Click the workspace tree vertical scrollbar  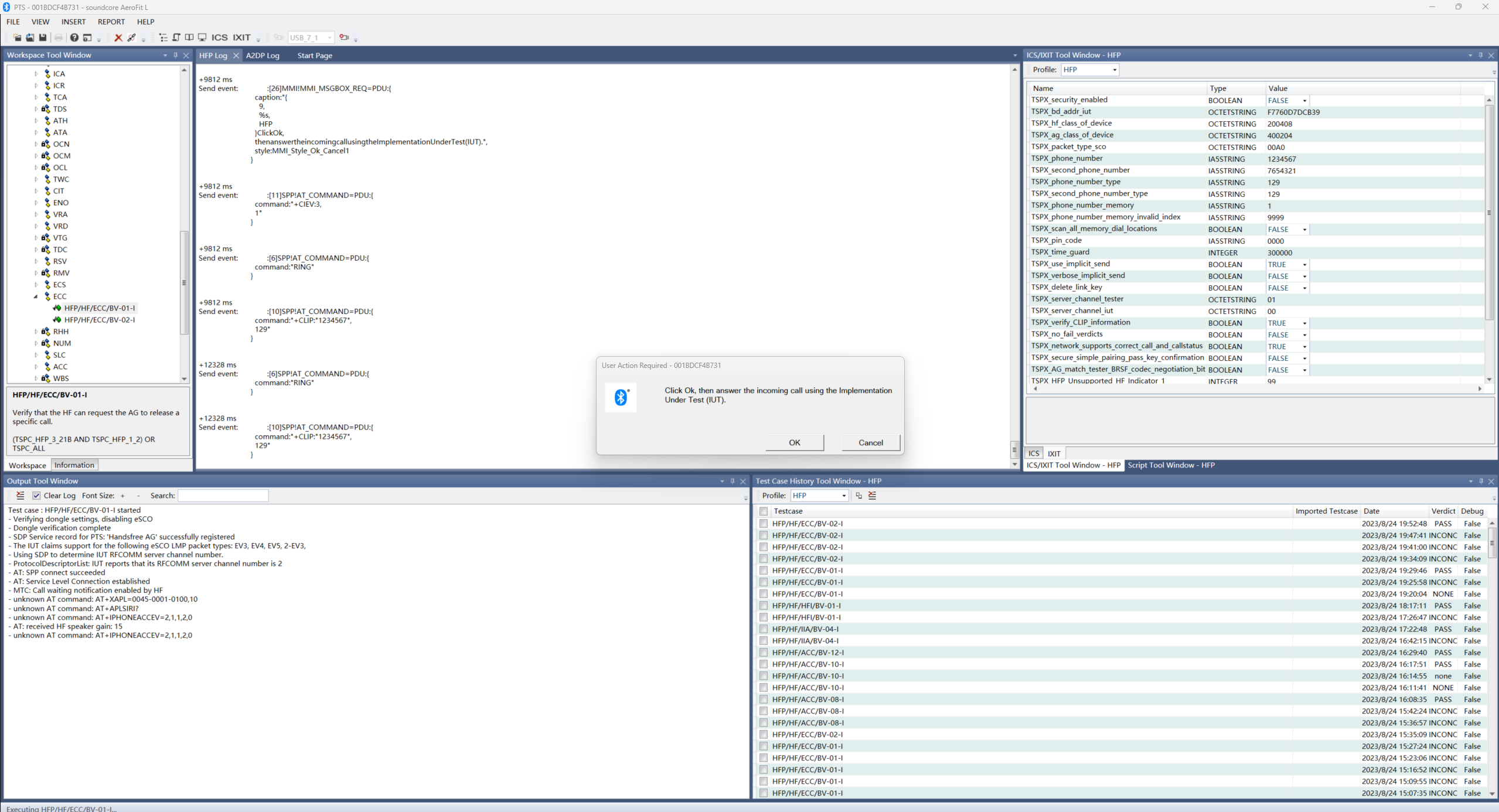coord(184,281)
